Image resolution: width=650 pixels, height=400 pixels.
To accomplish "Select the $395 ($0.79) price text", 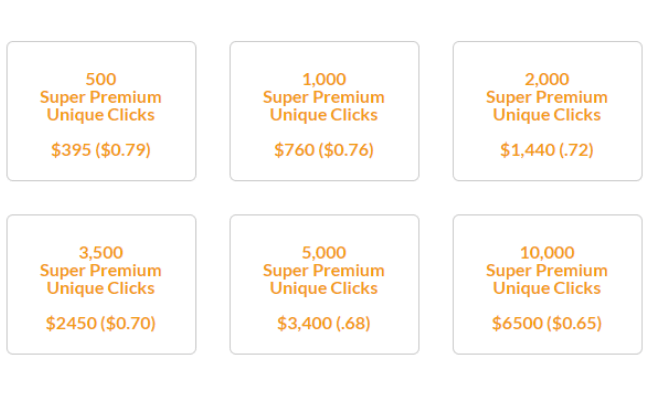I will [101, 150].
